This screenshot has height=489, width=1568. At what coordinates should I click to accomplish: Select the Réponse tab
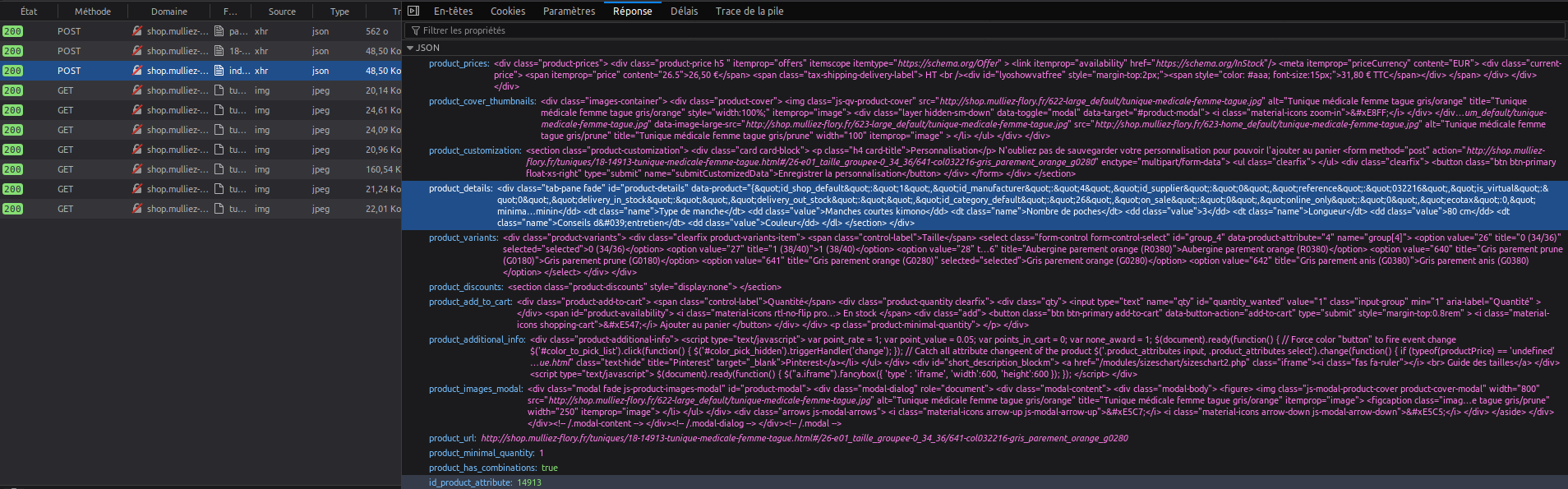[633, 11]
